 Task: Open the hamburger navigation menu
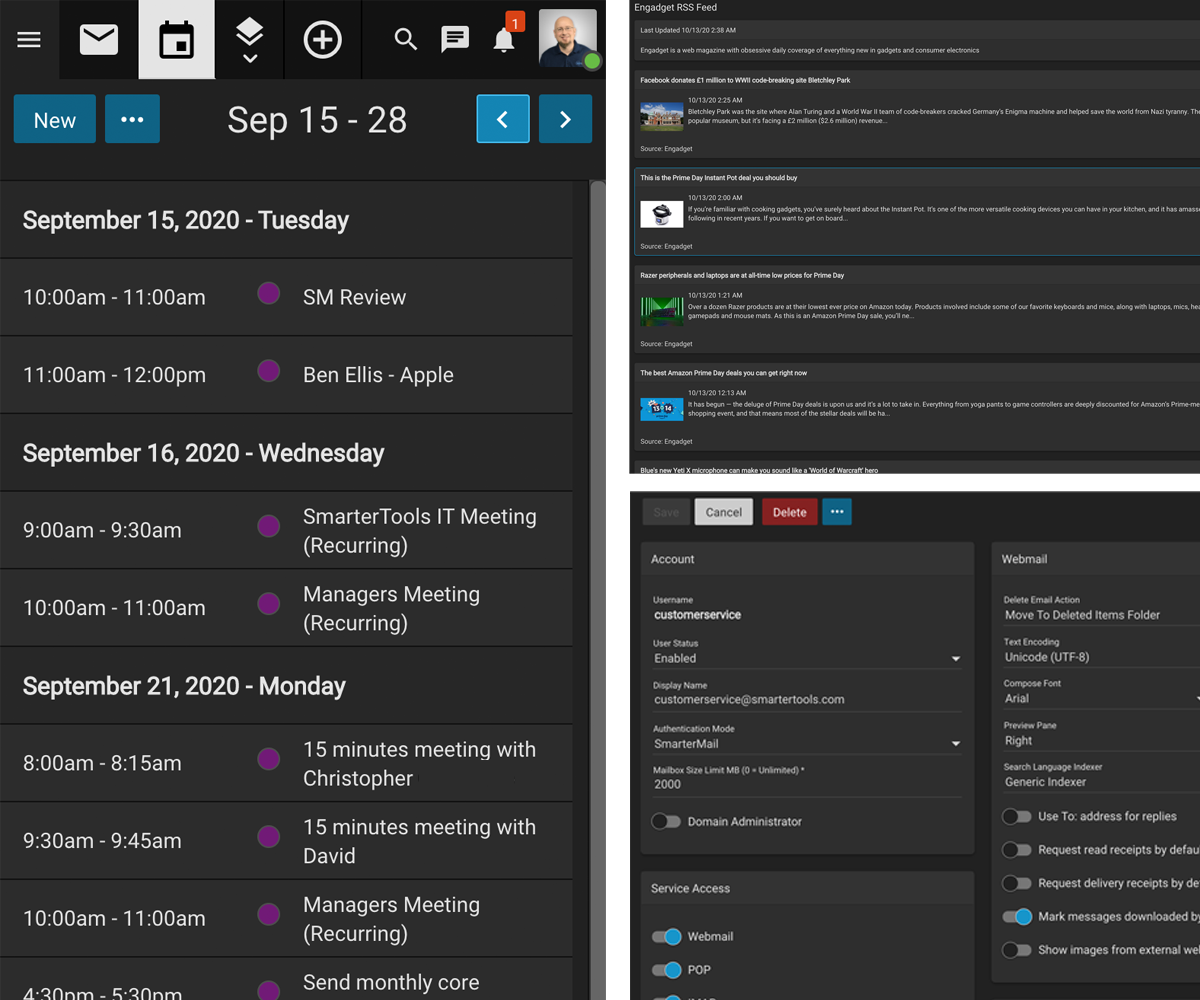[x=29, y=40]
